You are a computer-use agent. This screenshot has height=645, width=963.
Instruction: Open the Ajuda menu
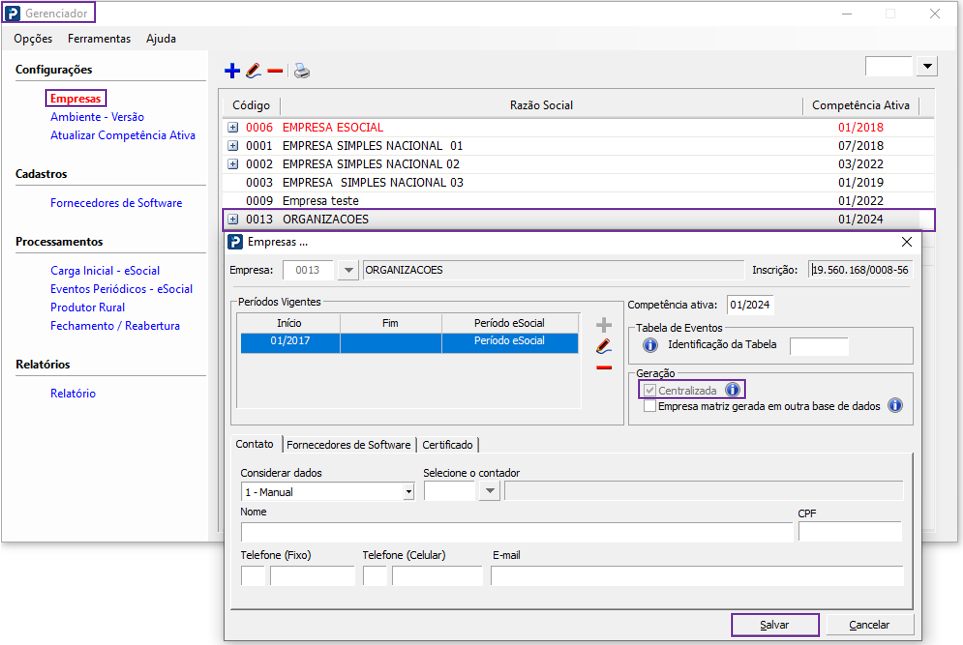[161, 39]
